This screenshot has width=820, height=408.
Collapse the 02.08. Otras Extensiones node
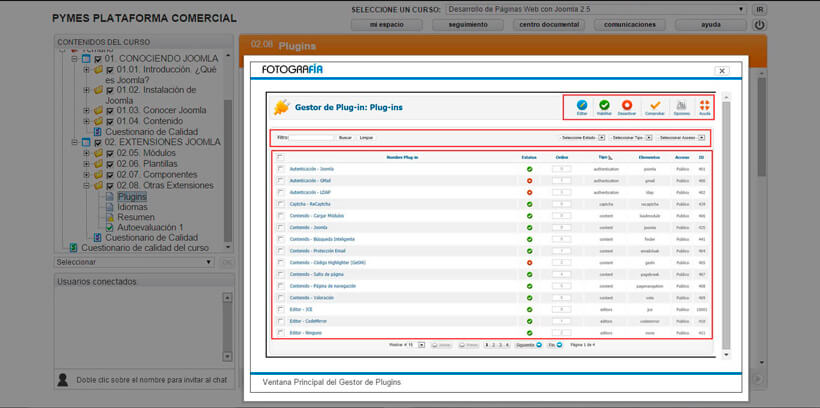[x=86, y=186]
